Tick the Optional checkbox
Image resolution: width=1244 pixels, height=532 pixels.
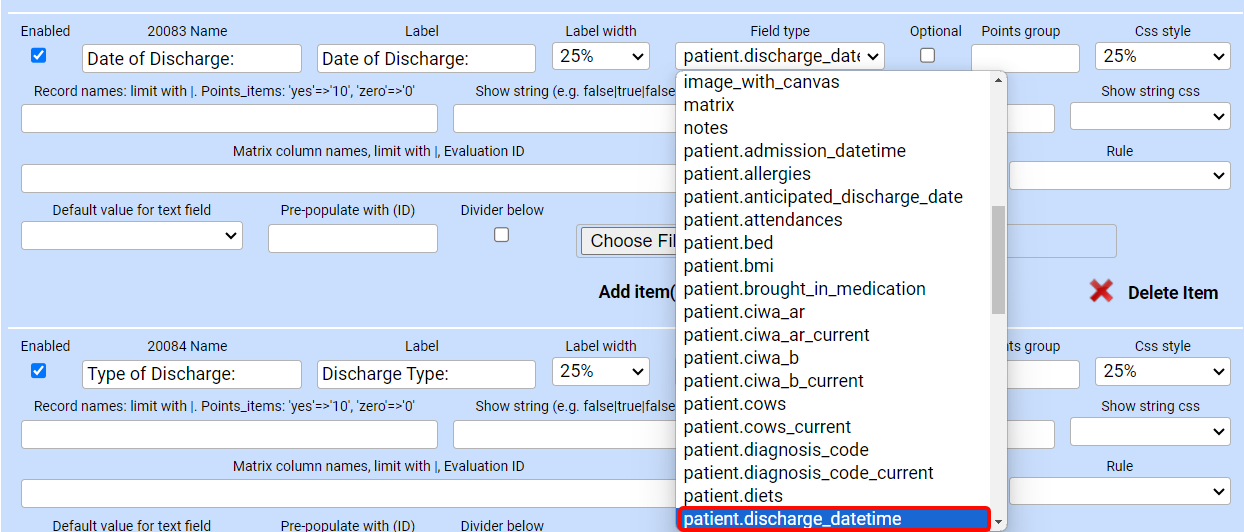pos(927,56)
